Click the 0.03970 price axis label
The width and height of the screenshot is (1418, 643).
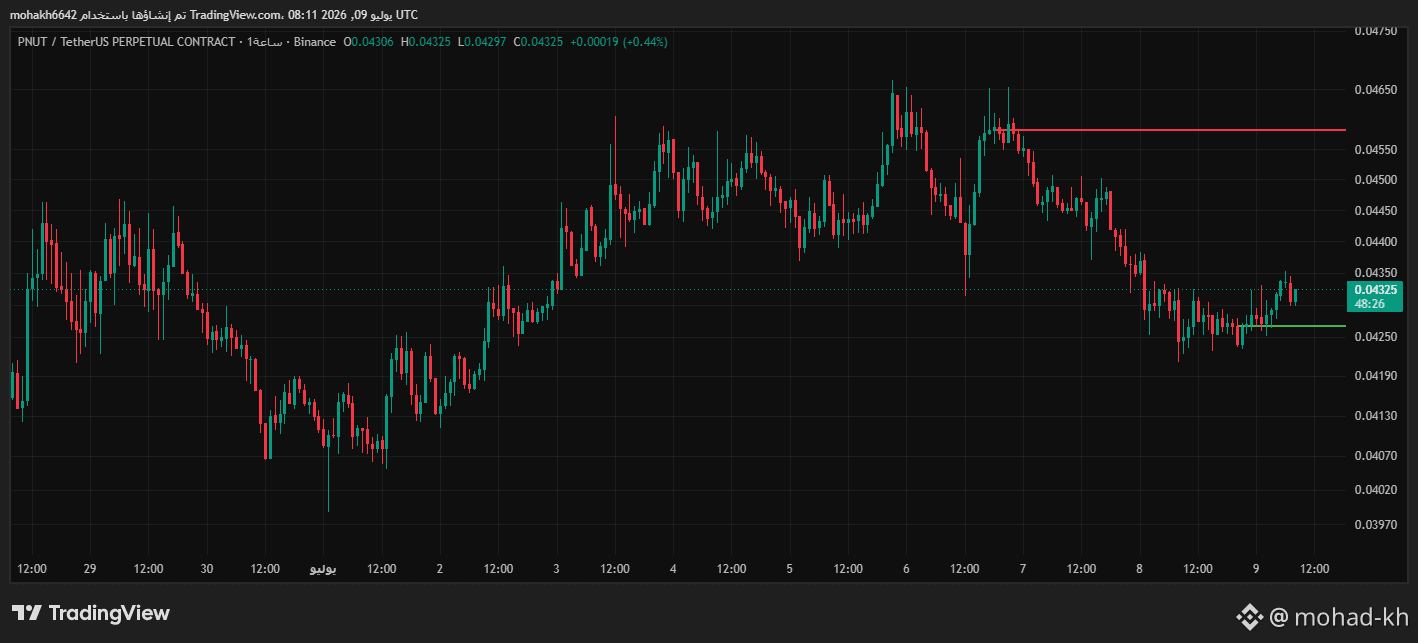point(1375,524)
